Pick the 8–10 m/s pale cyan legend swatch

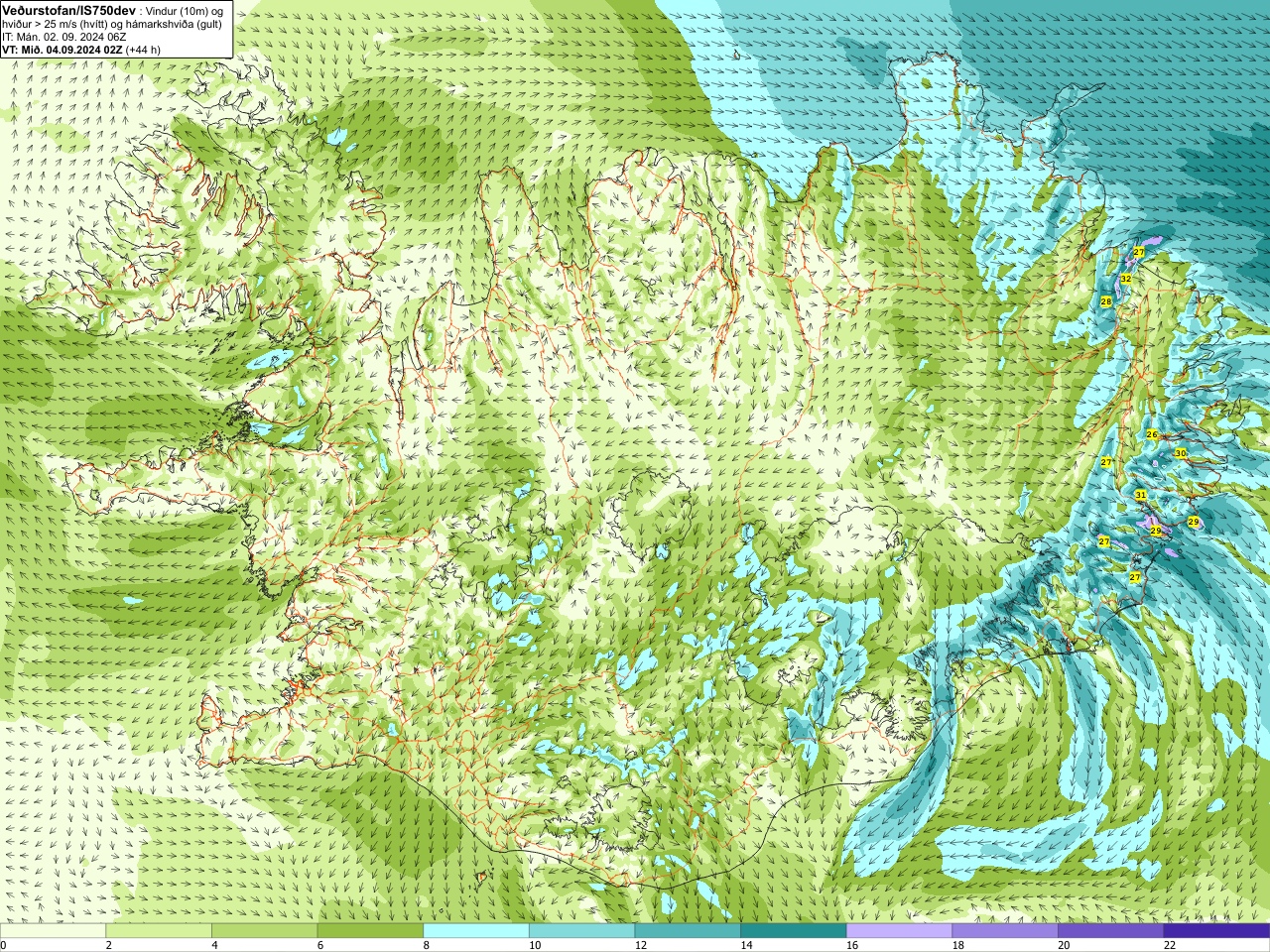pyautogui.click(x=476, y=931)
